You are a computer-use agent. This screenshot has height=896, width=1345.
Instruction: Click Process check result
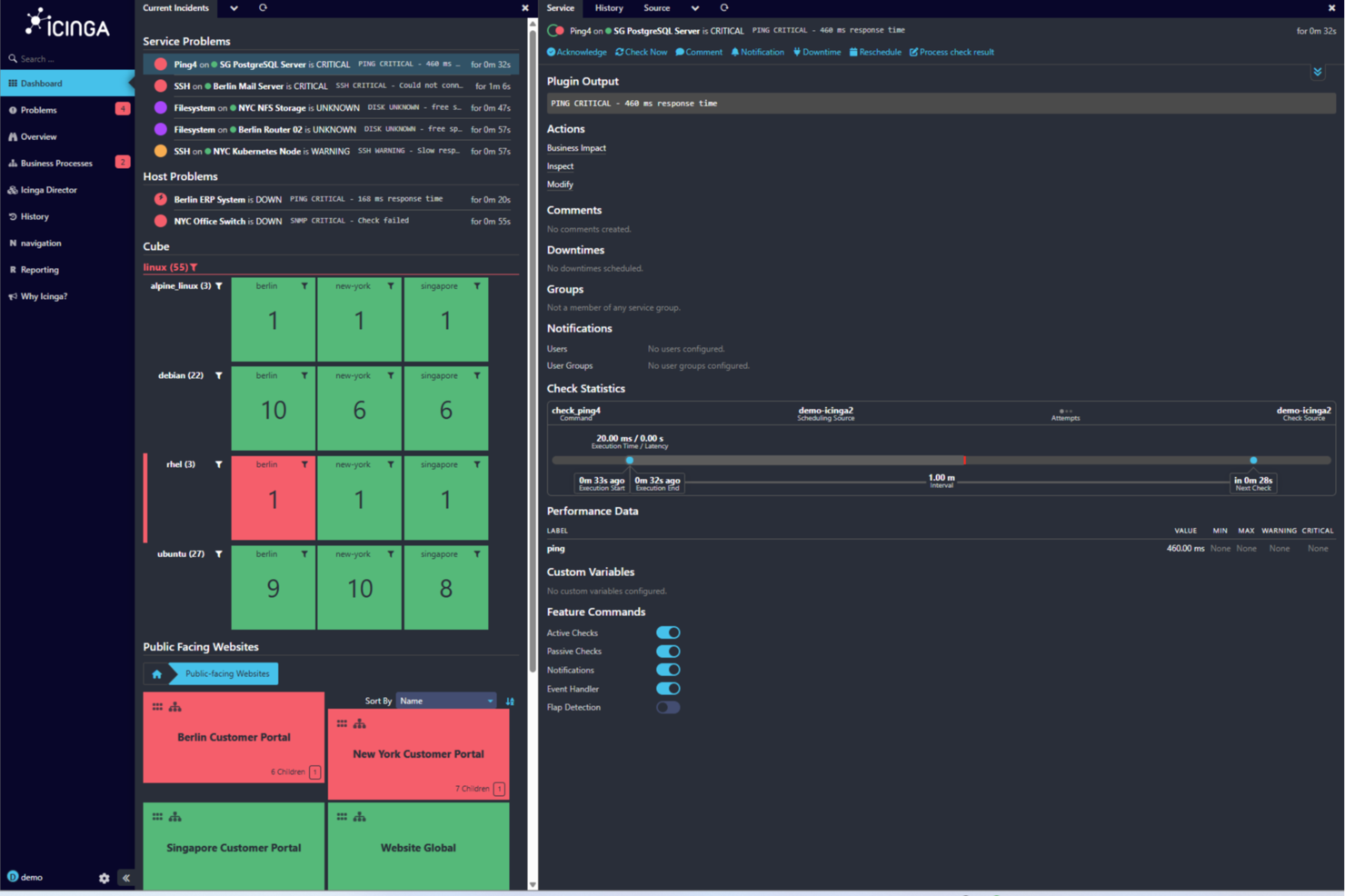pyautogui.click(x=951, y=53)
